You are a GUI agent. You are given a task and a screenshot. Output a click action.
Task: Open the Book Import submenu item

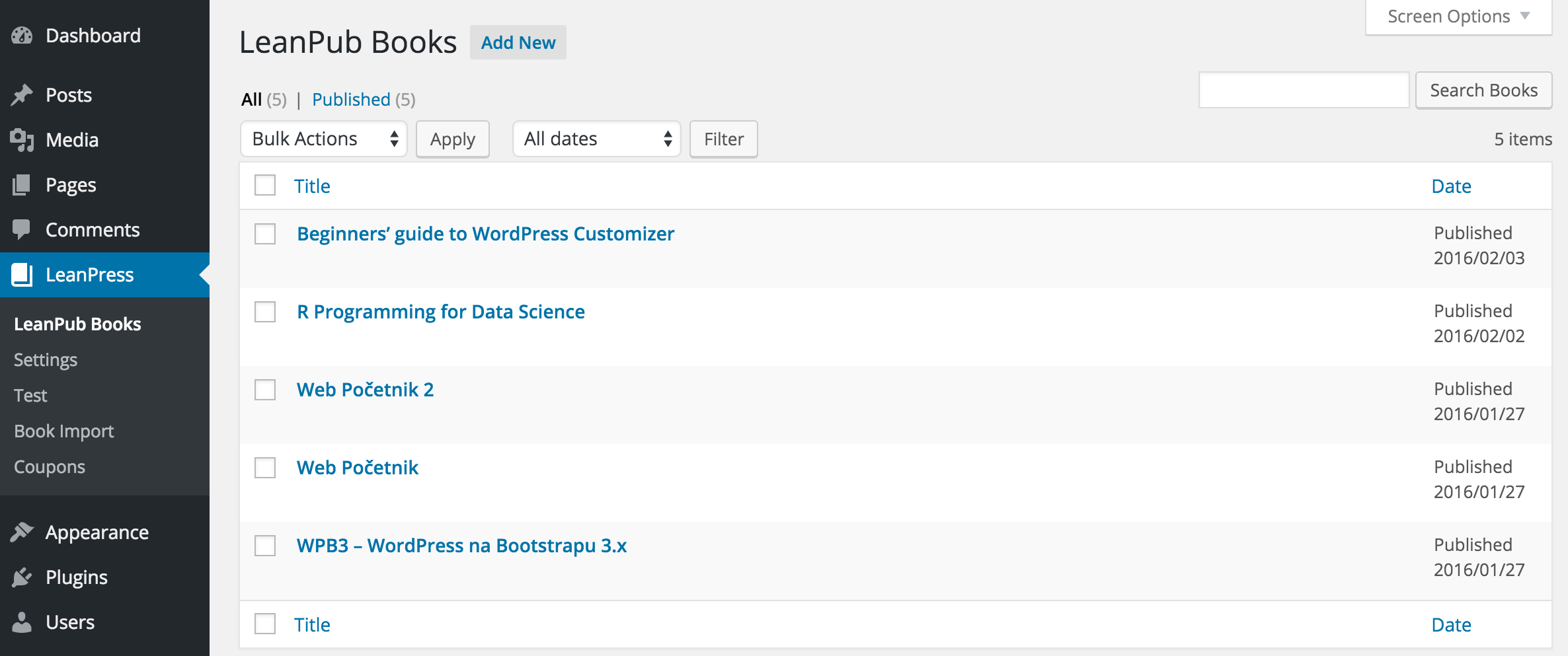click(x=64, y=431)
